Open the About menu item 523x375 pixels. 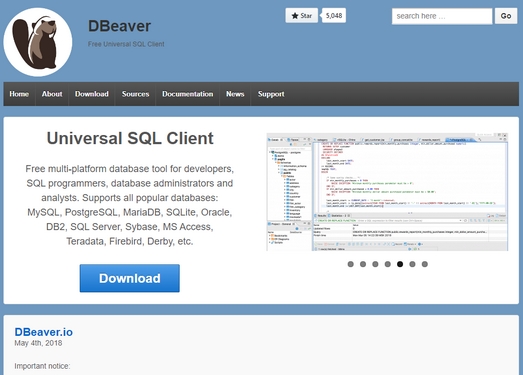tap(52, 94)
